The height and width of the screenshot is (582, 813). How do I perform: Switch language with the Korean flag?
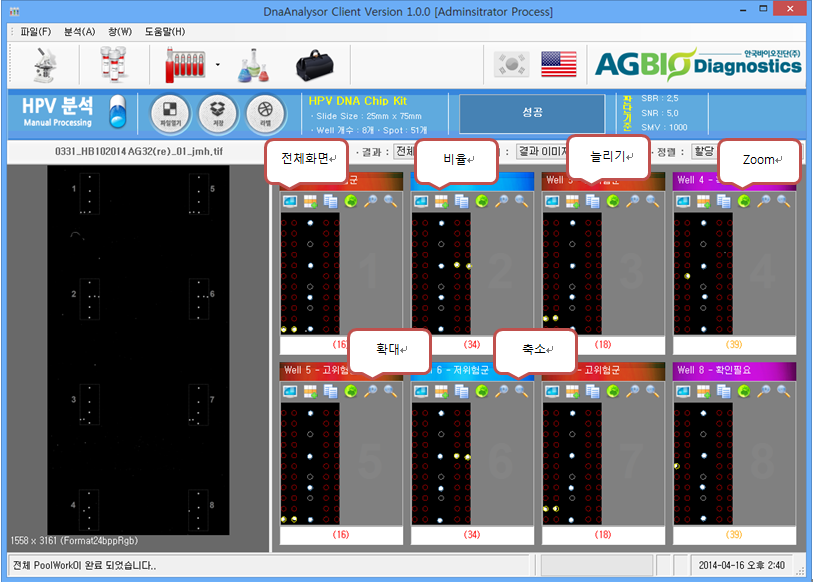tap(511, 64)
